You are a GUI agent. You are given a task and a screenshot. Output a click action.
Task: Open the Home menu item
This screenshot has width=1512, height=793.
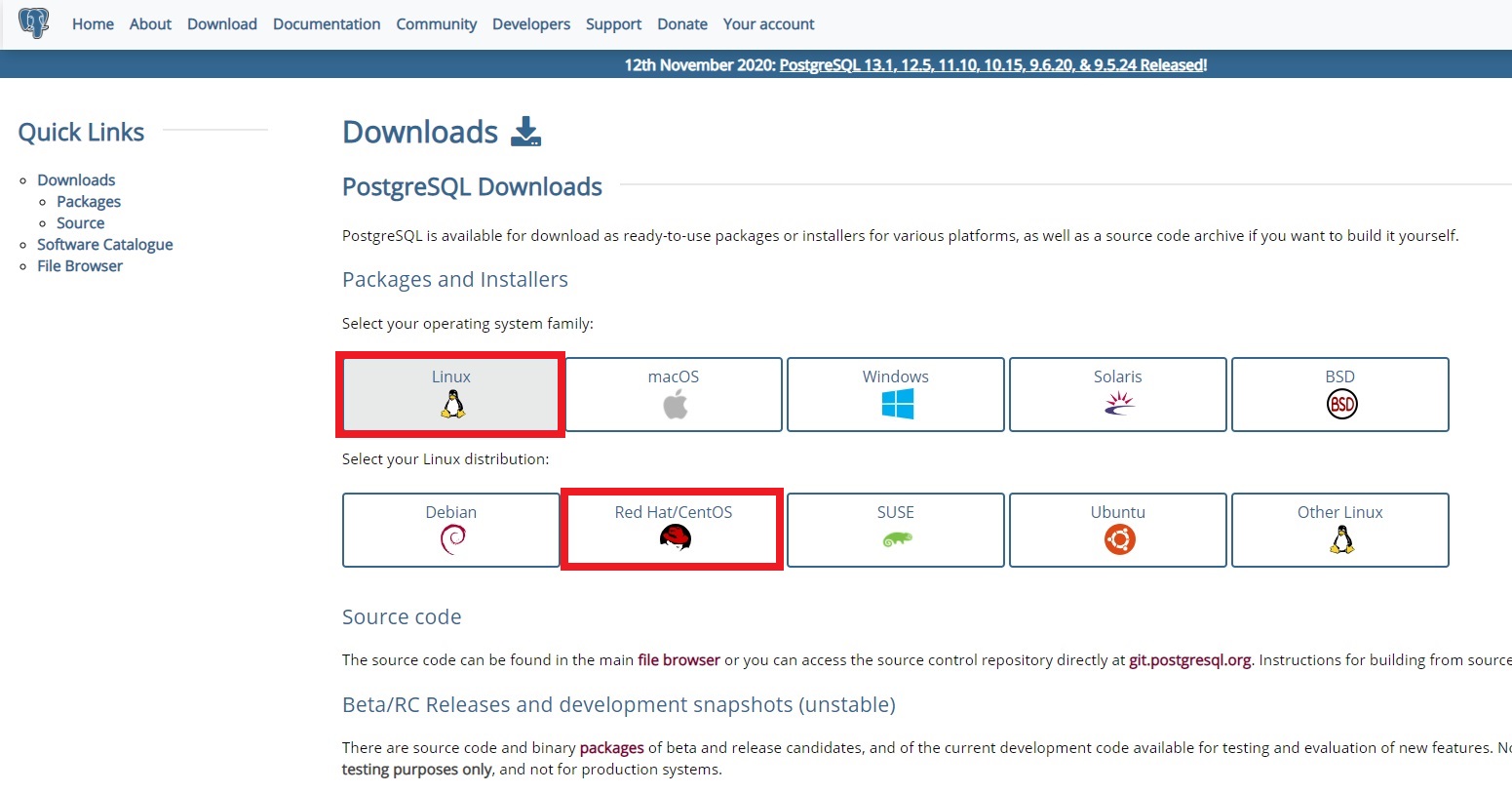[x=93, y=23]
